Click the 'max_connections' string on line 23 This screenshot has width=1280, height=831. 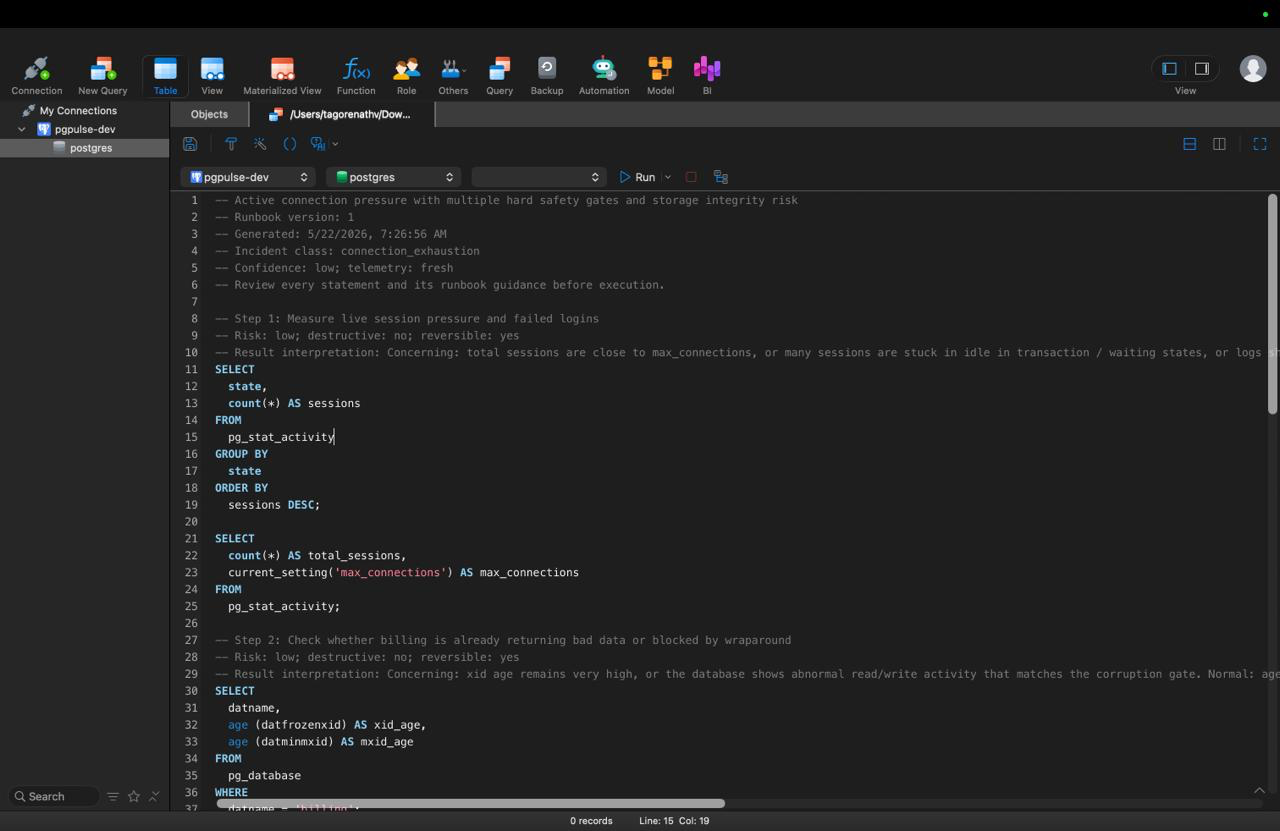(390, 572)
